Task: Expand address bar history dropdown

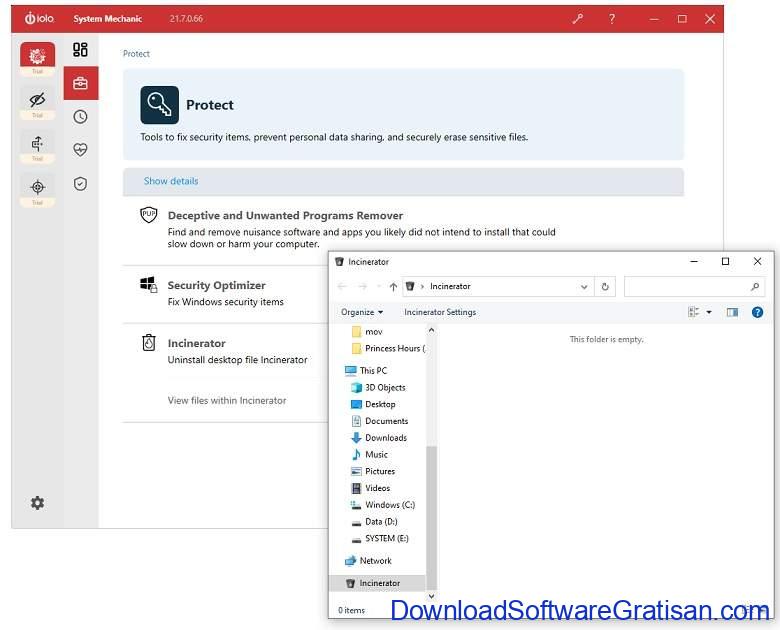Action: pos(584,287)
